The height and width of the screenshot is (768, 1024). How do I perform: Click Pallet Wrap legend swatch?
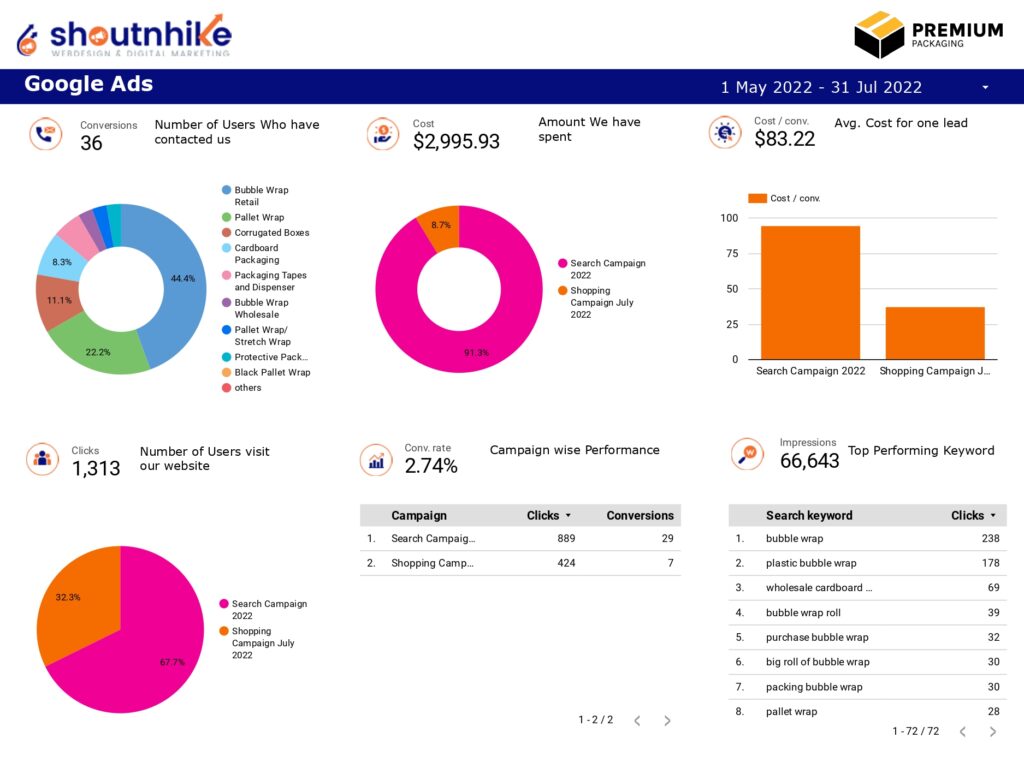click(x=227, y=217)
